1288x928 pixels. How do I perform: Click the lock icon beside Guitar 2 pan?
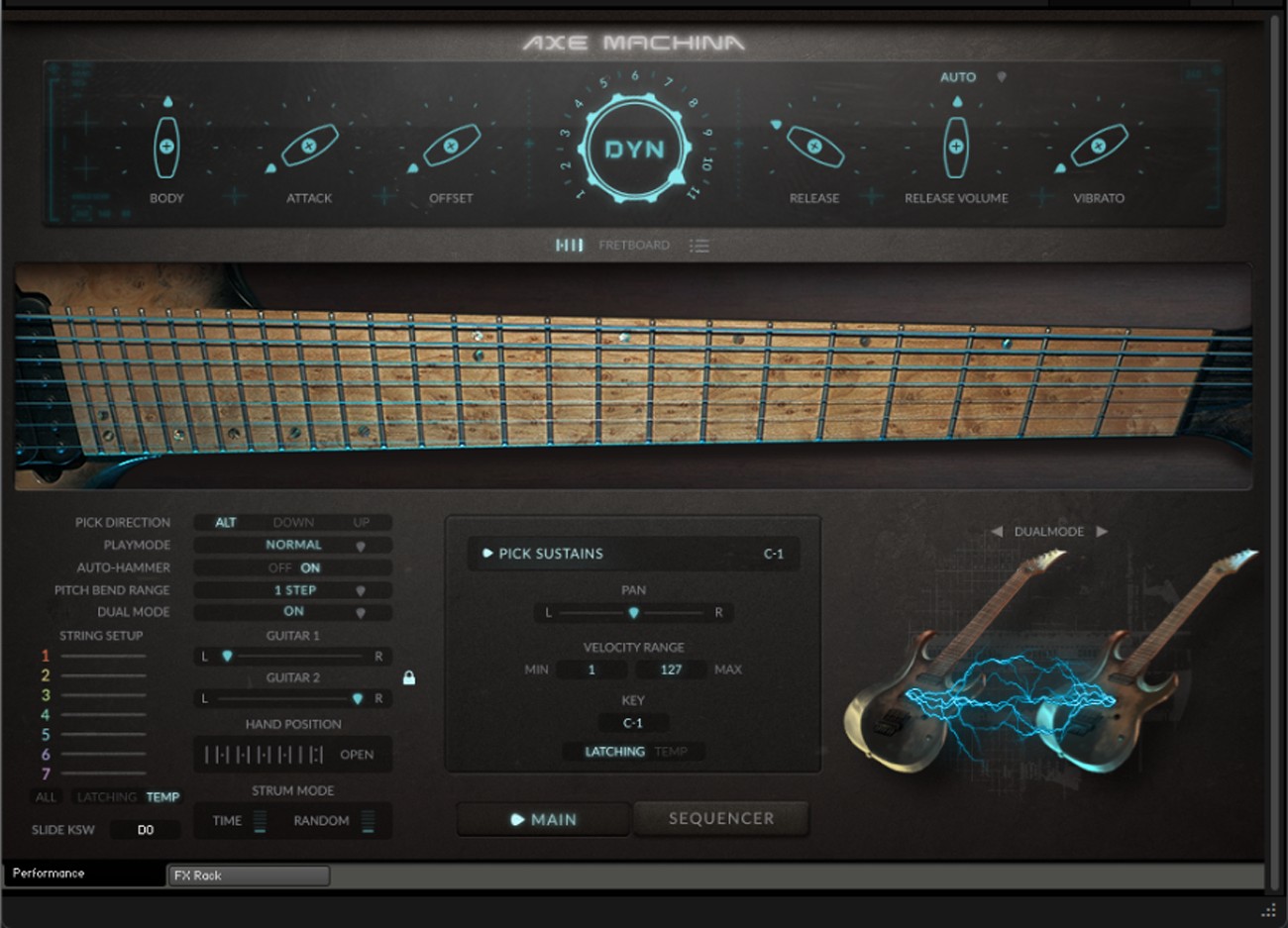coord(410,676)
